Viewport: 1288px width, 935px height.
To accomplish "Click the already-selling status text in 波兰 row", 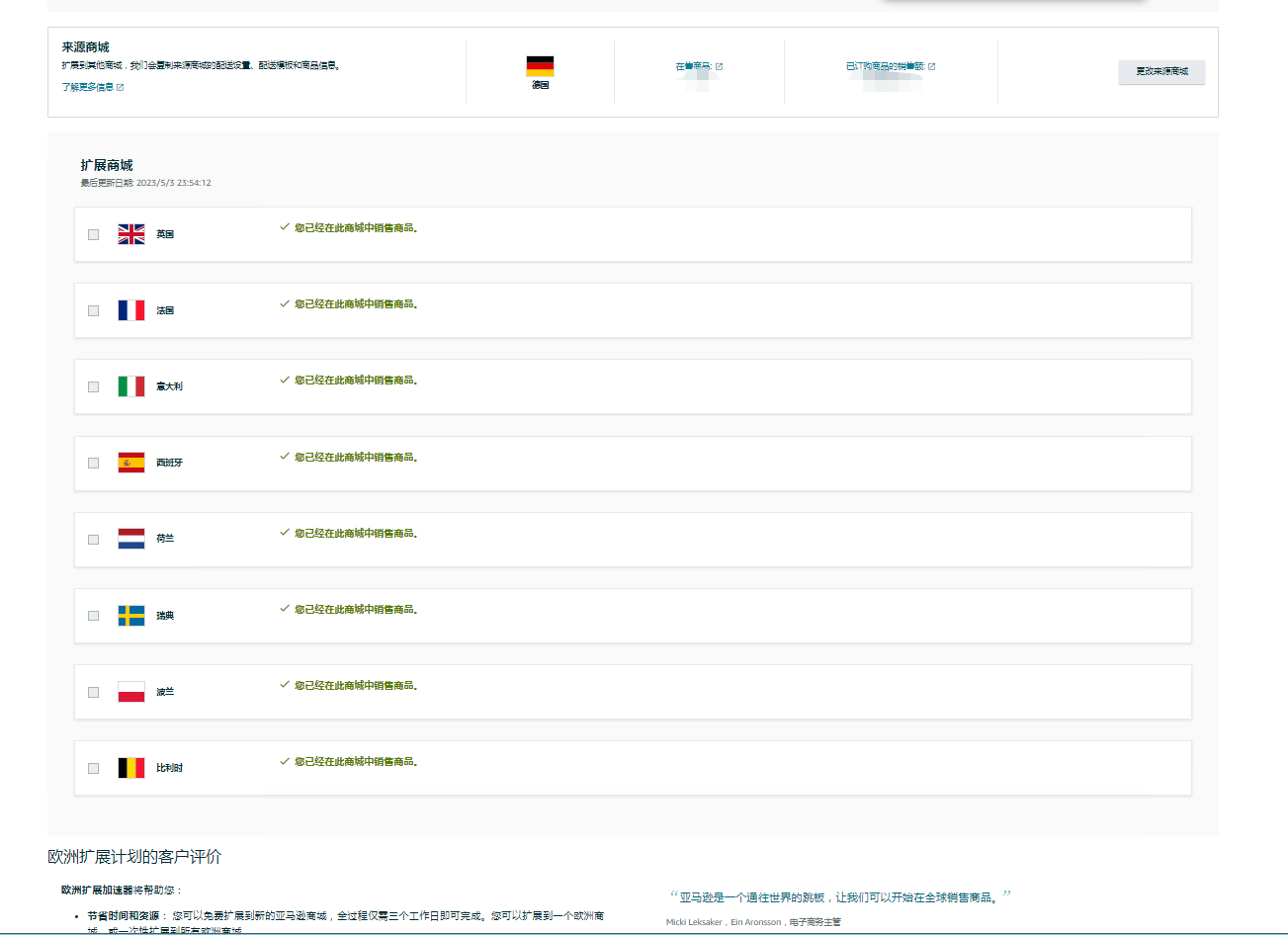I will point(356,686).
